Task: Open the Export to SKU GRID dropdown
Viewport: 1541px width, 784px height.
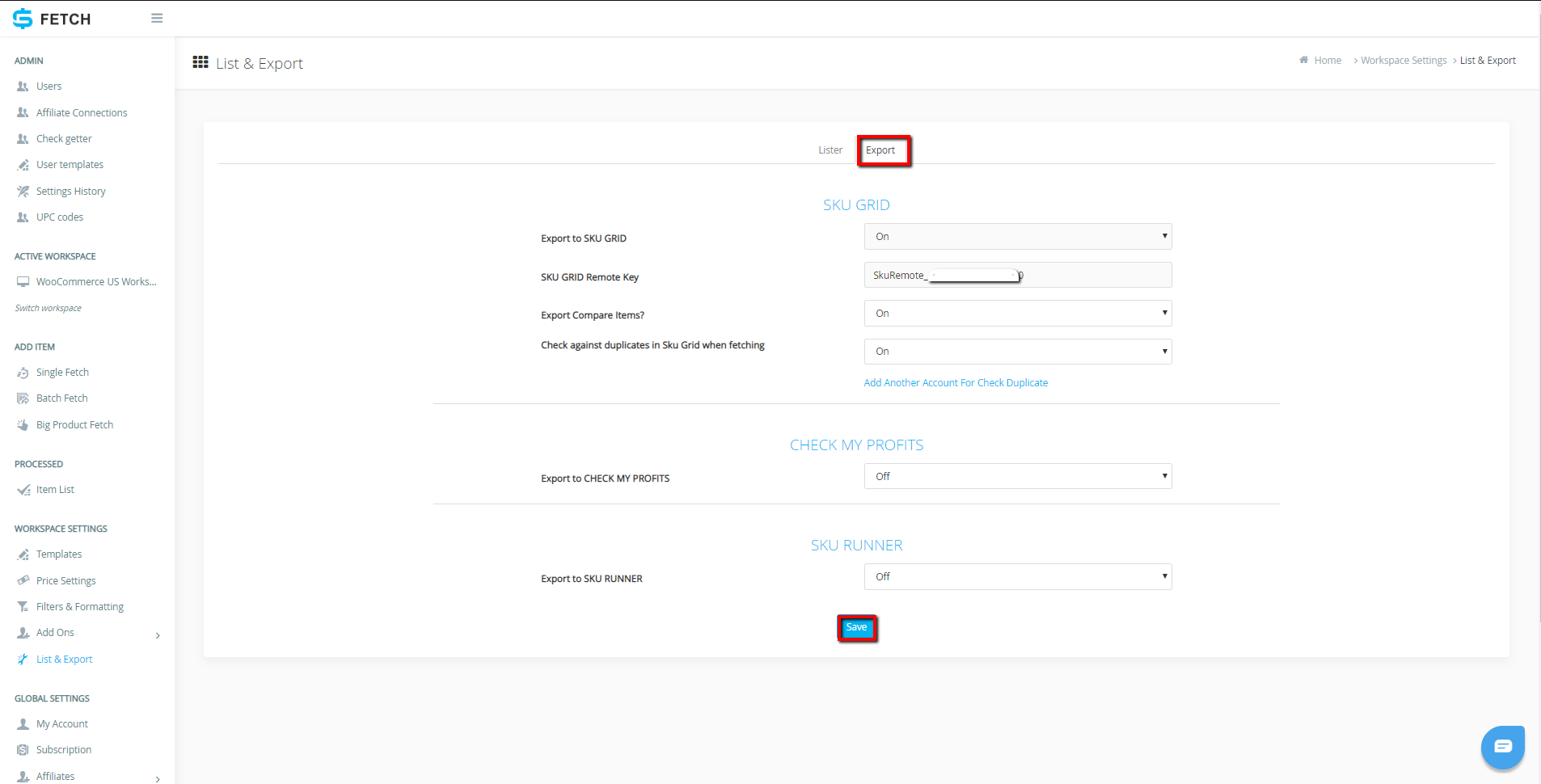Action: click(1018, 237)
